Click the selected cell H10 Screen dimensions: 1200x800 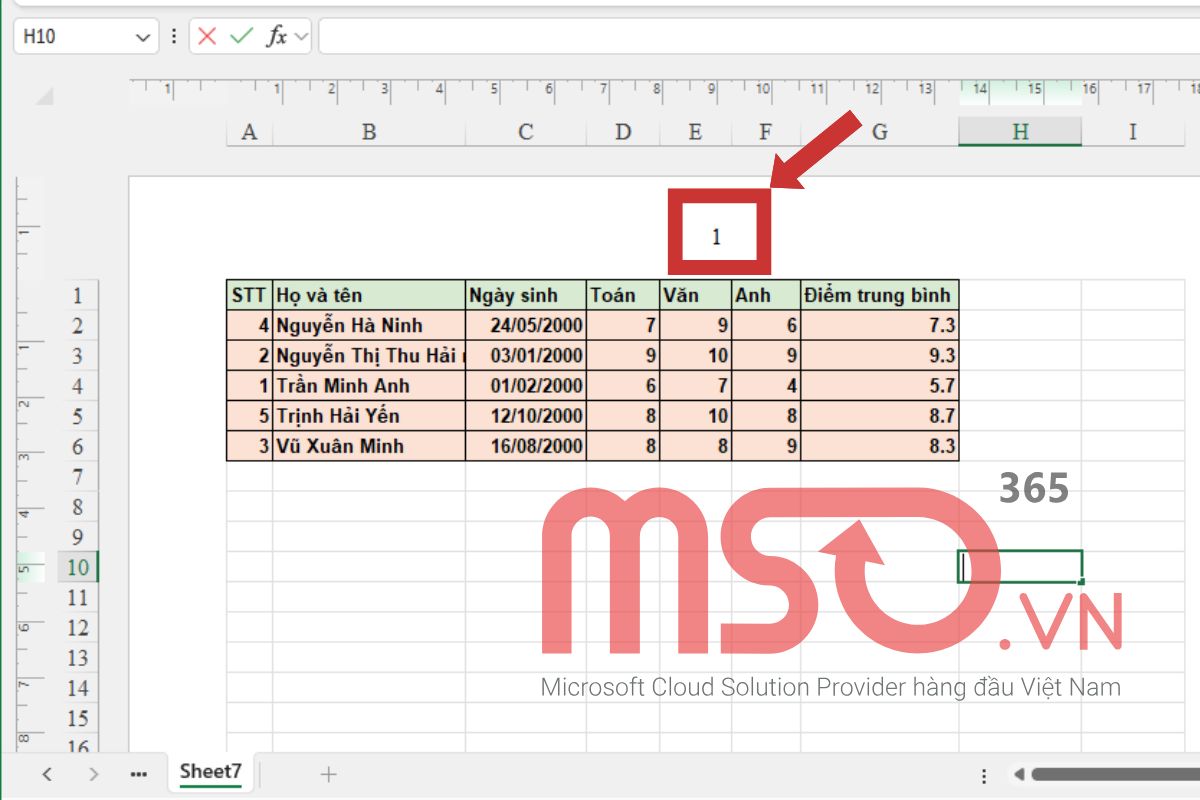click(x=1020, y=566)
